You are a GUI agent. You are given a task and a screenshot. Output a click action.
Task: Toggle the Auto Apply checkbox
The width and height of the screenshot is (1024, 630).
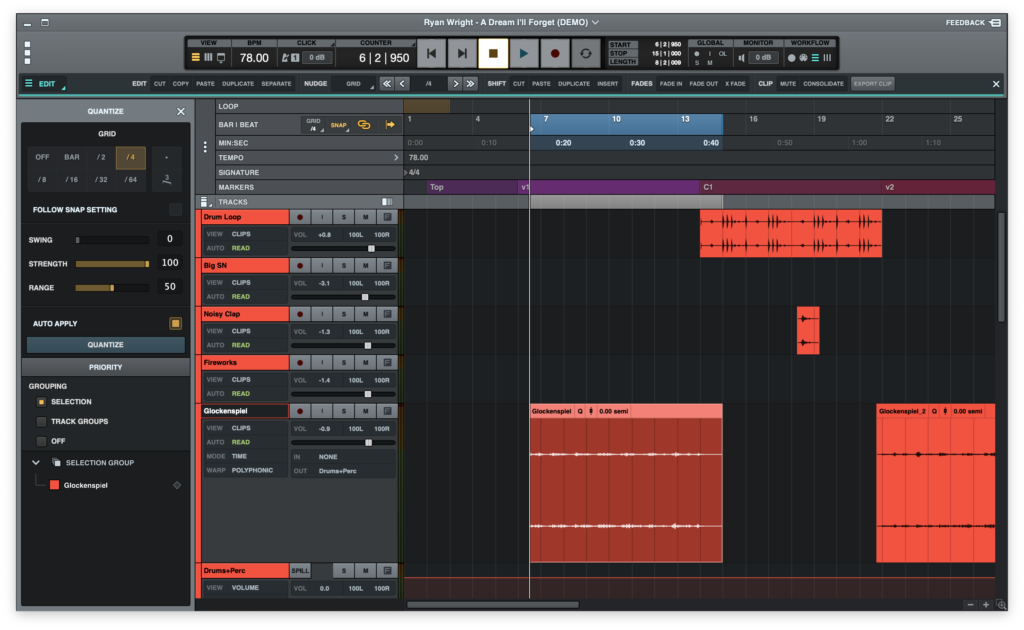tap(176, 323)
